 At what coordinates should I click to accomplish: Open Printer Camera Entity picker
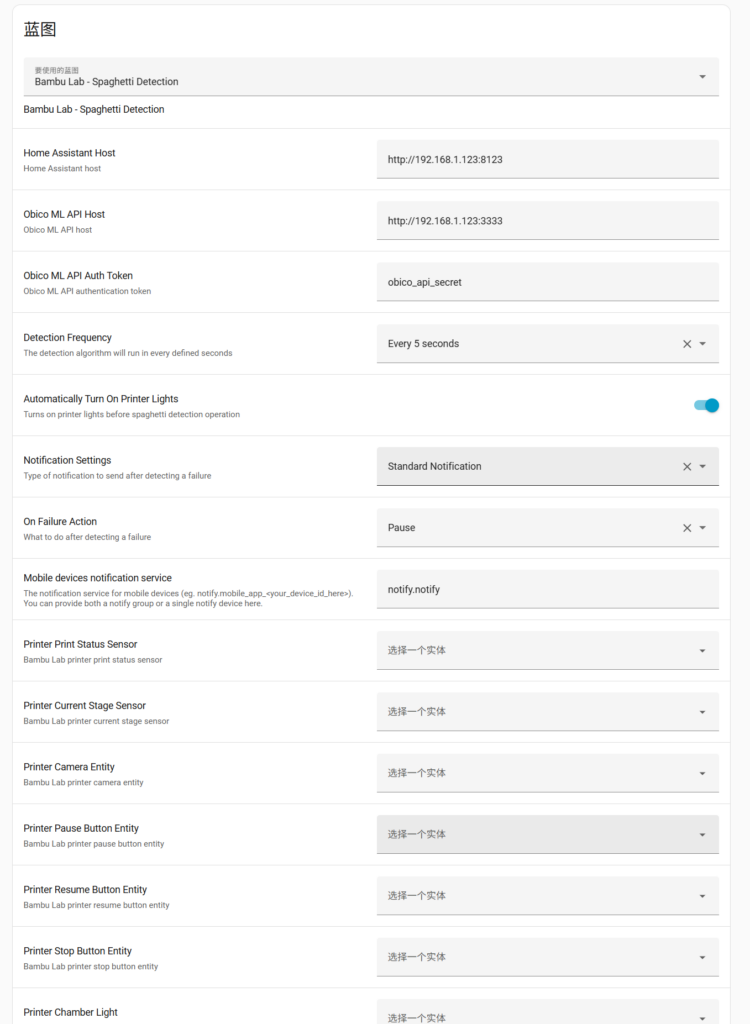point(547,773)
